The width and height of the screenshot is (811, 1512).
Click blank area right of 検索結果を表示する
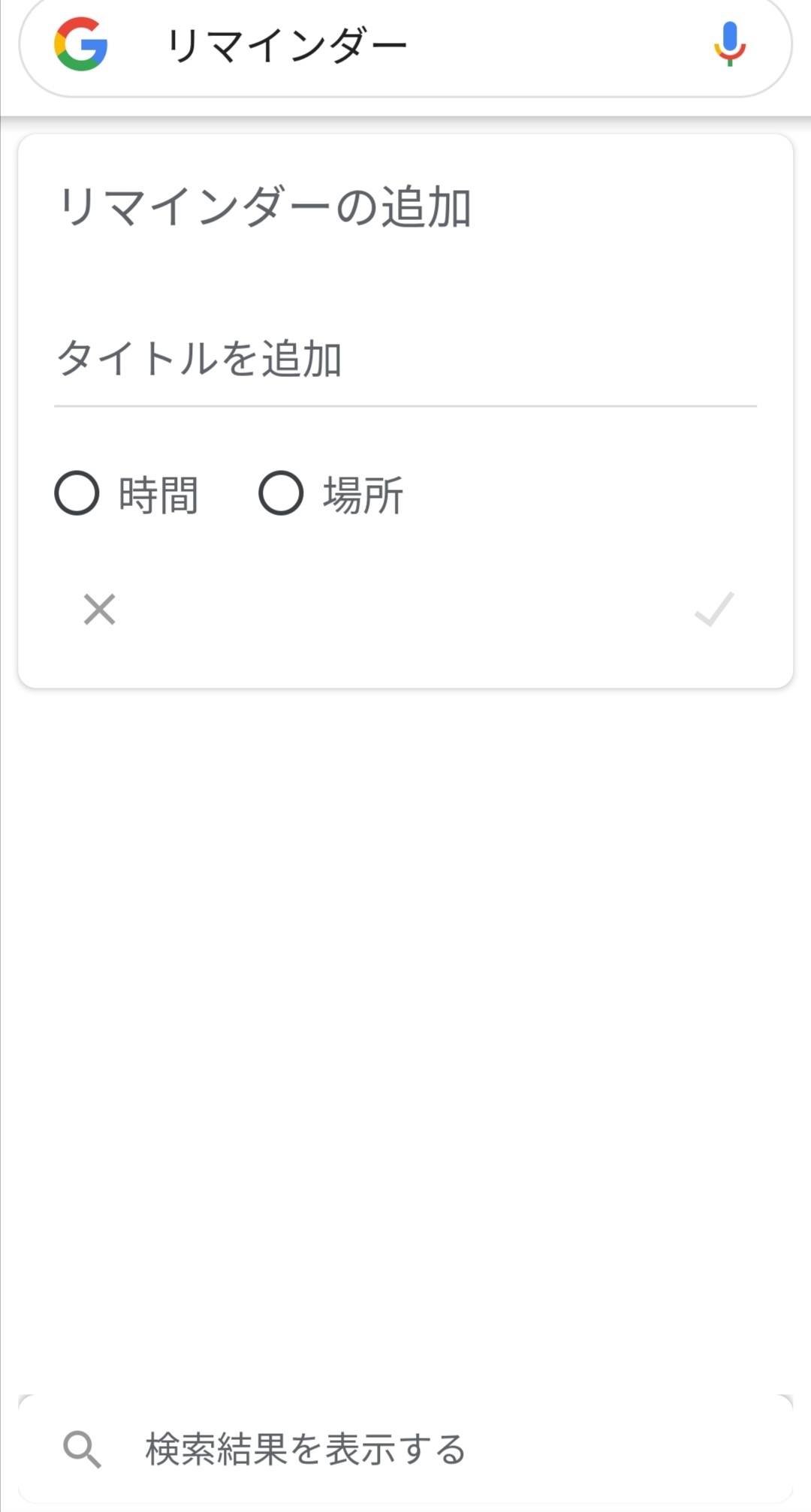pyautogui.click(x=631, y=1448)
